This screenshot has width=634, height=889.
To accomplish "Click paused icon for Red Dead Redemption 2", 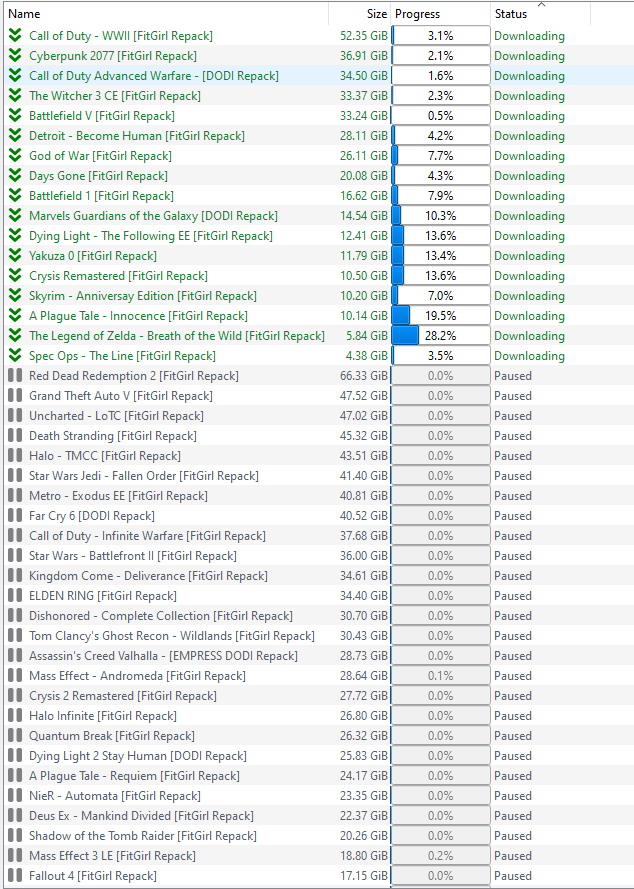I will [x=15, y=375].
